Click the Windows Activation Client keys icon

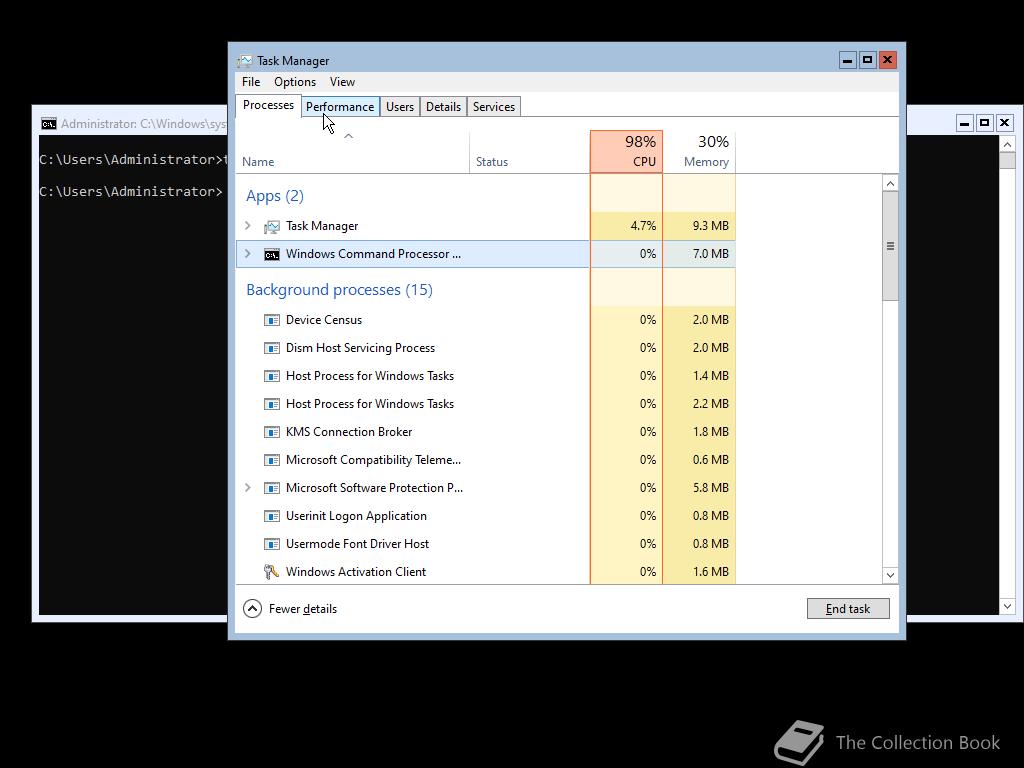(x=272, y=572)
